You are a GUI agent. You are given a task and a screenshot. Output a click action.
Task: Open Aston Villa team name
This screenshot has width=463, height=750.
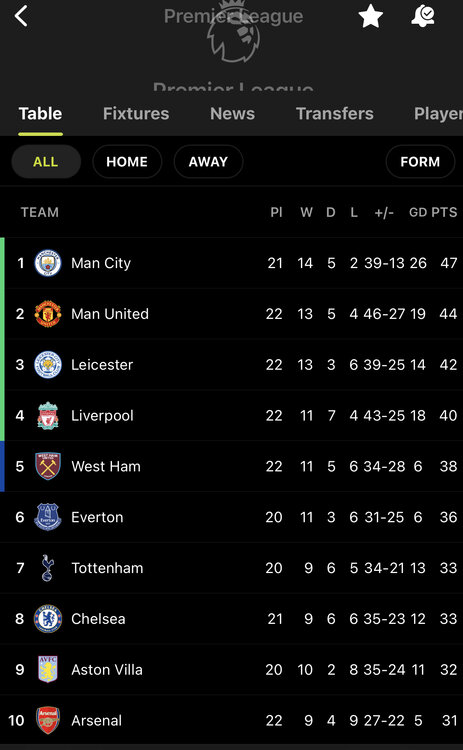click(107, 670)
